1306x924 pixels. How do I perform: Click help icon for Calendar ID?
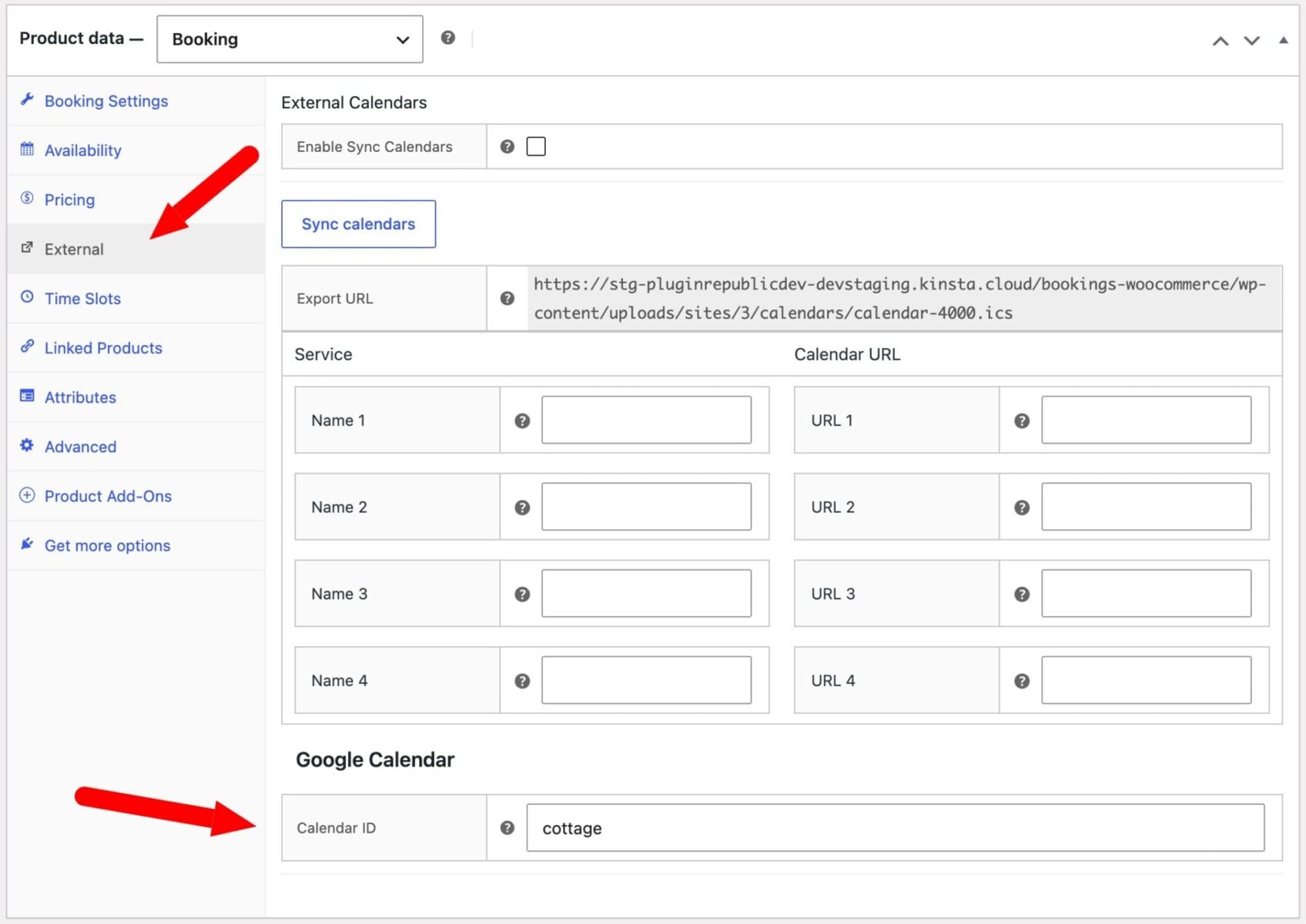507,828
